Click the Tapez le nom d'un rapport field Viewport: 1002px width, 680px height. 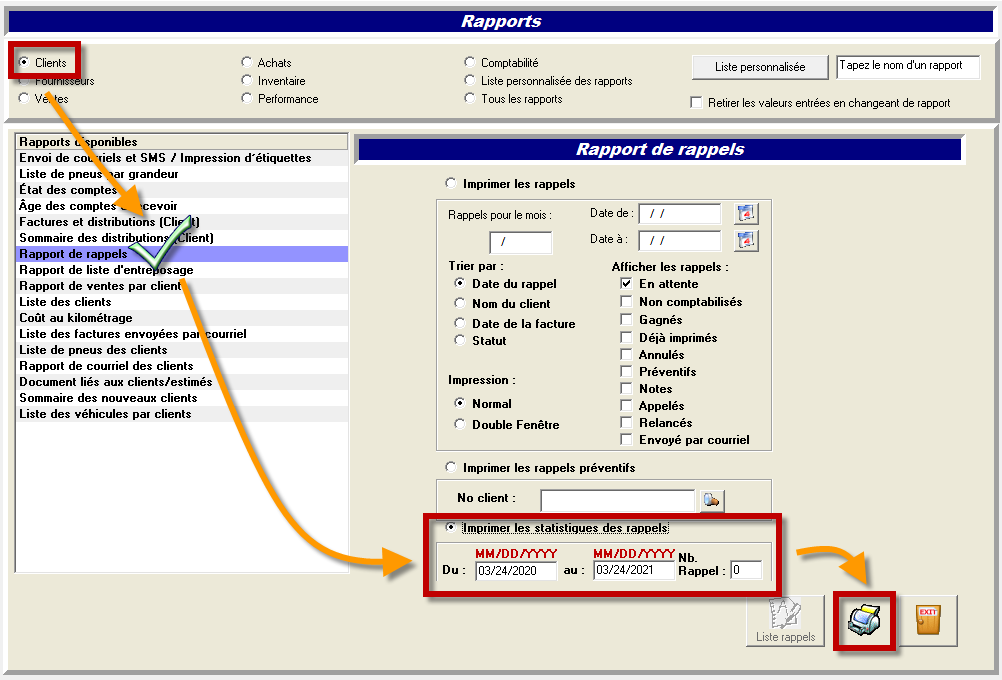pos(907,66)
